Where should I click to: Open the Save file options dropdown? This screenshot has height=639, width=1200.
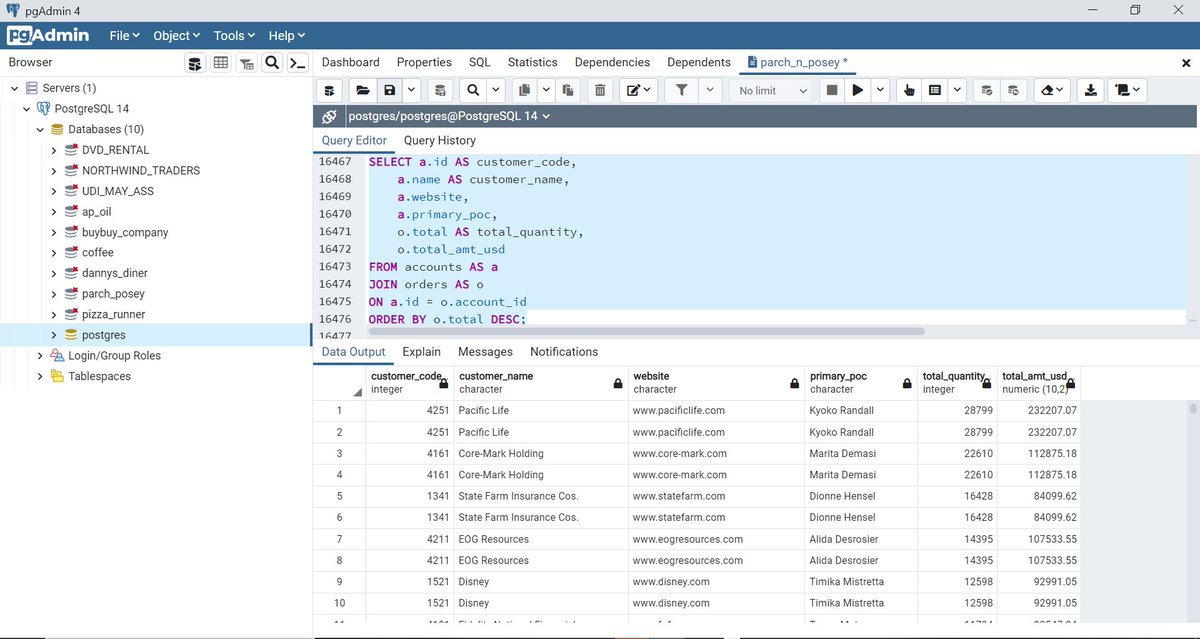(x=411, y=90)
